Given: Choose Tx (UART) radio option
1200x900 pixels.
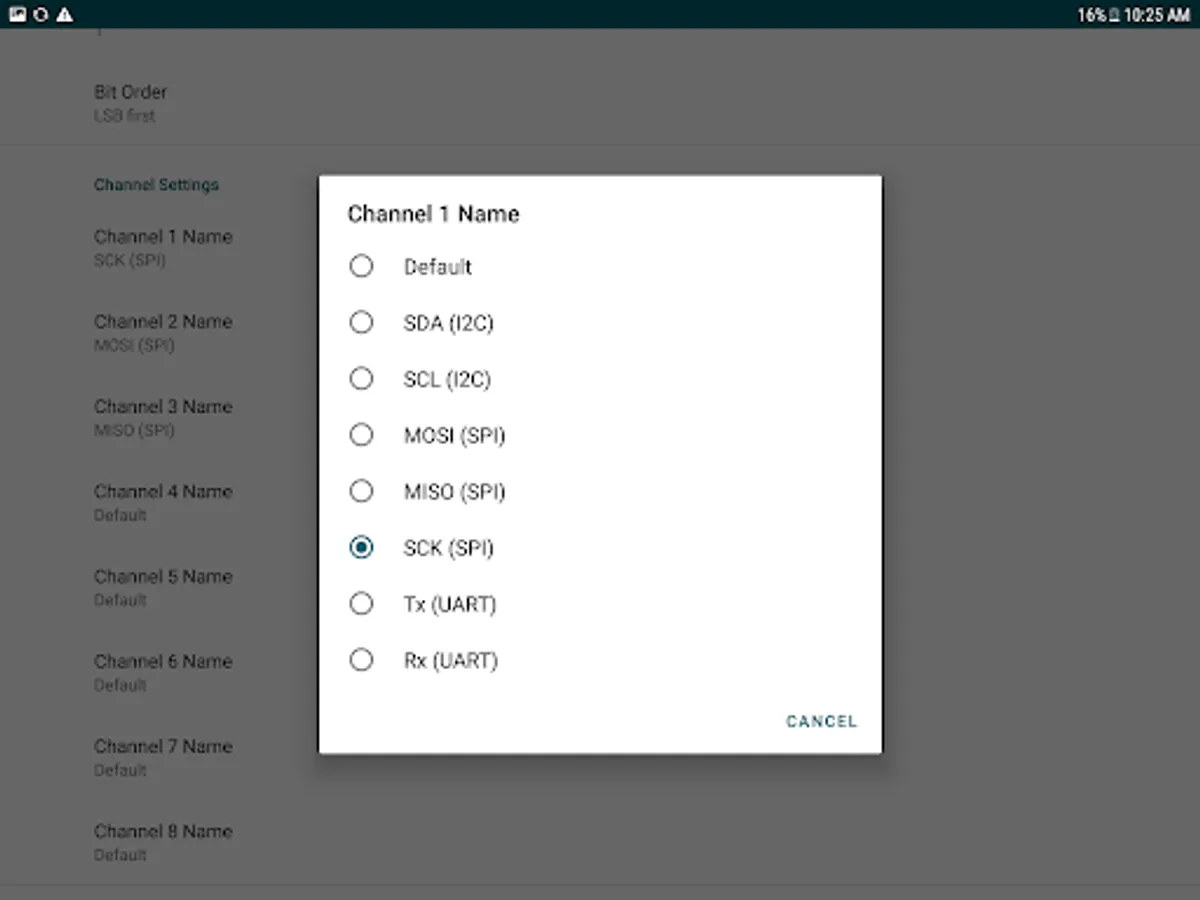Looking at the screenshot, I should (x=361, y=603).
